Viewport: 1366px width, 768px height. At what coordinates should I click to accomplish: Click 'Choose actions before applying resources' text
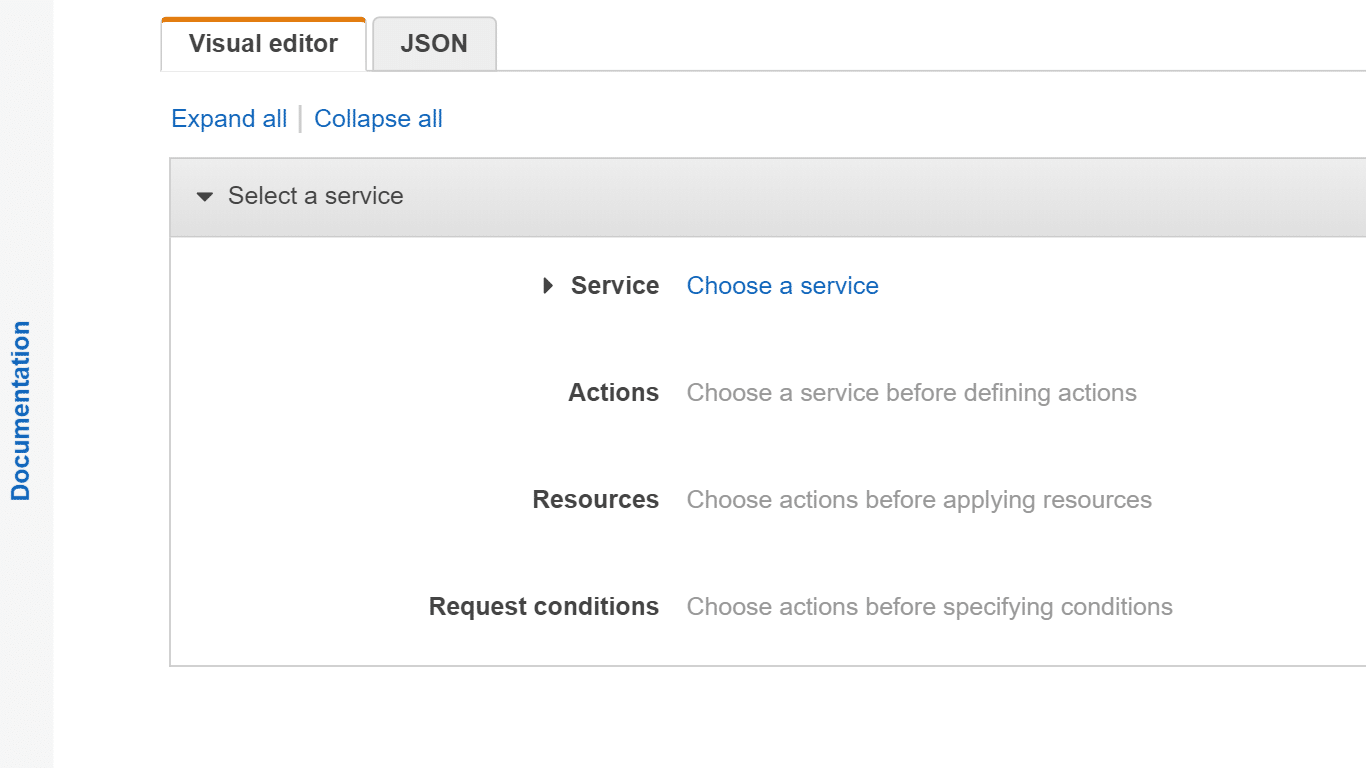click(x=919, y=500)
